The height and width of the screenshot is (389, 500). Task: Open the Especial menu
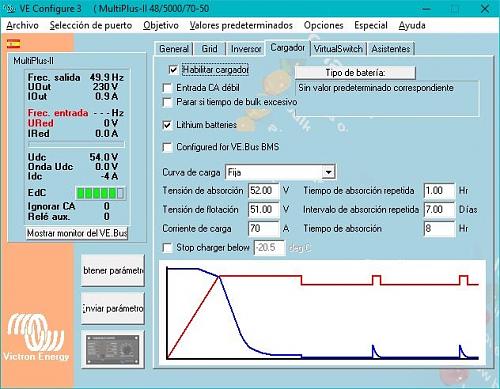point(371,25)
